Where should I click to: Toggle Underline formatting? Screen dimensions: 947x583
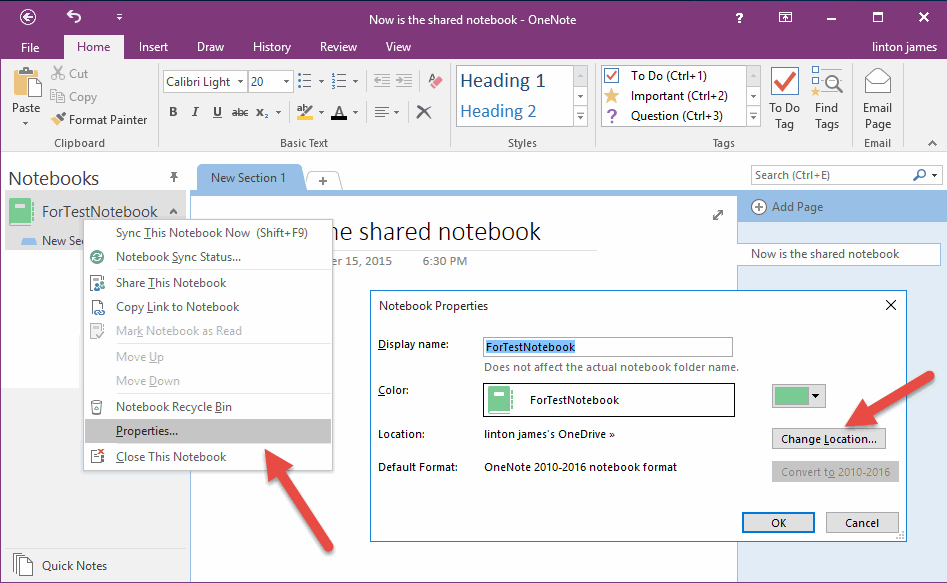[x=217, y=112]
